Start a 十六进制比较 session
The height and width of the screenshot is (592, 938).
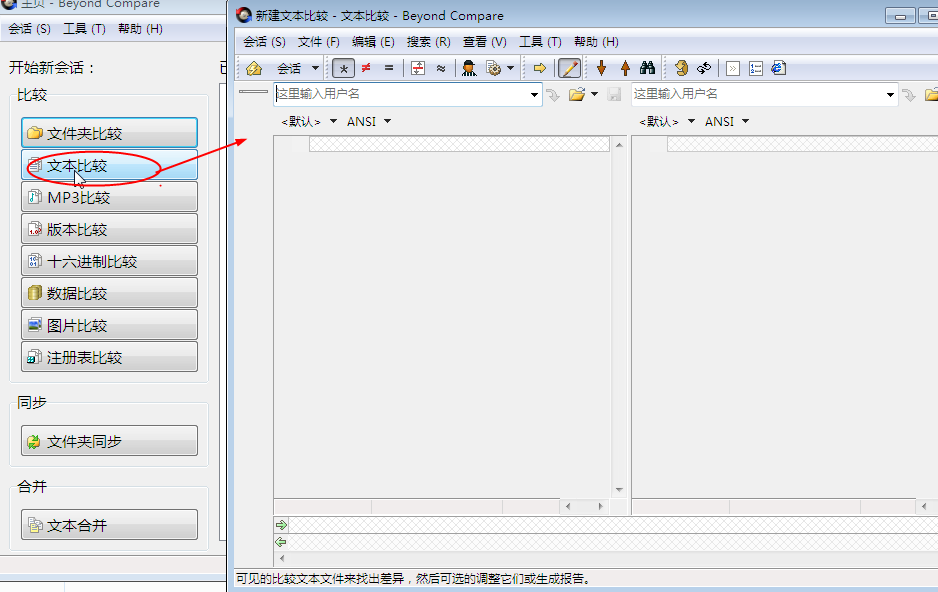point(109,261)
